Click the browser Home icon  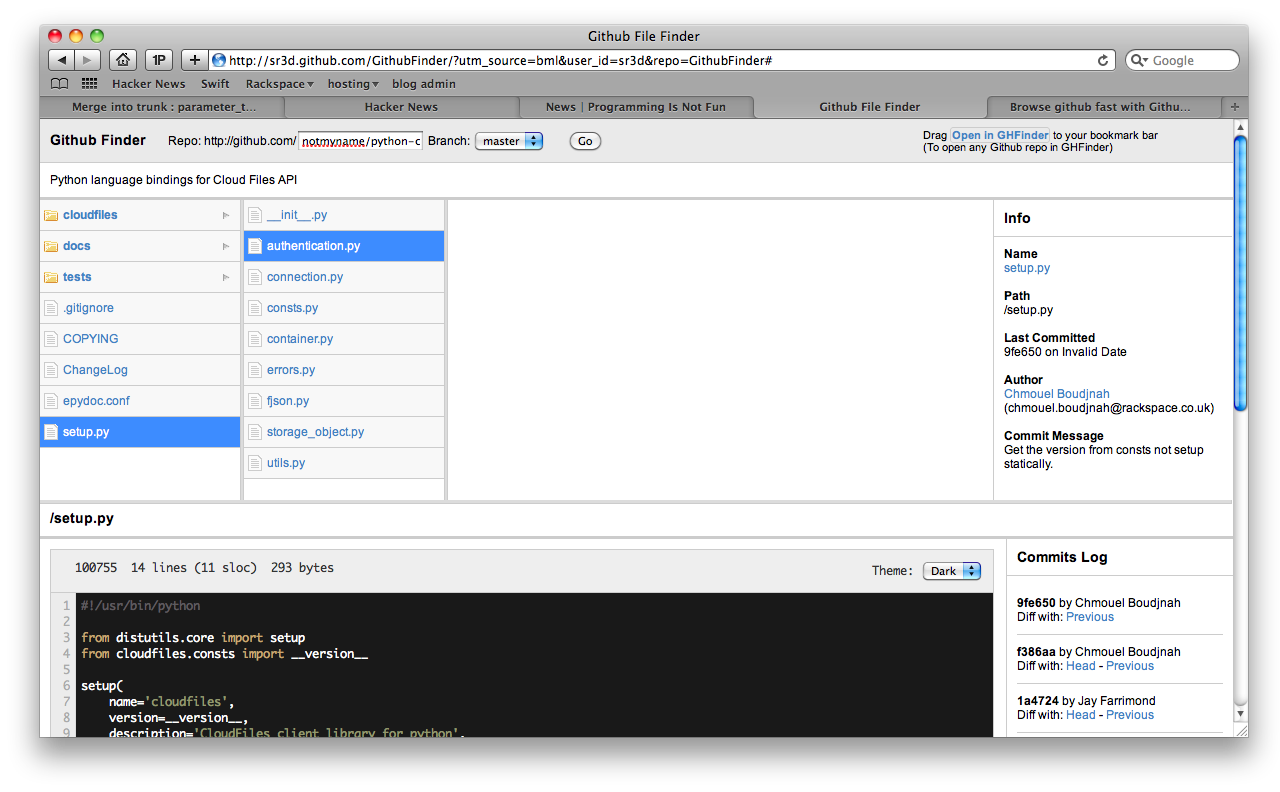123,60
